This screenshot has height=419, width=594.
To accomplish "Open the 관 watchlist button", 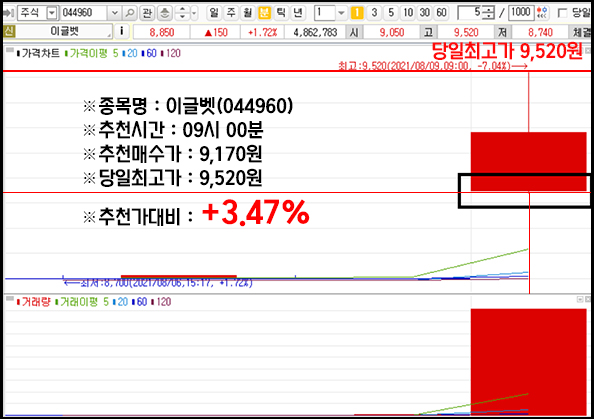I will point(147,13).
